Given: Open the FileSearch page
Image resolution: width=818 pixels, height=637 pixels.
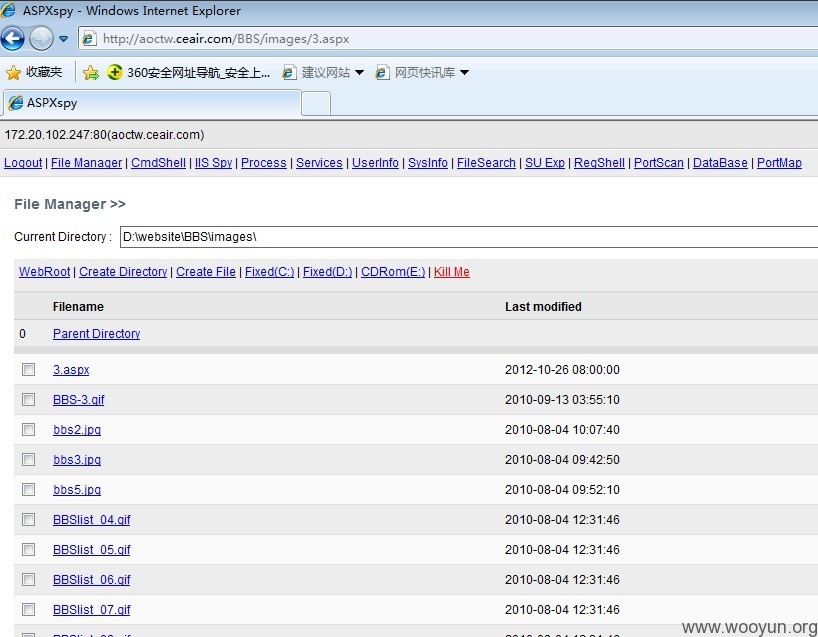Looking at the screenshot, I should [486, 163].
